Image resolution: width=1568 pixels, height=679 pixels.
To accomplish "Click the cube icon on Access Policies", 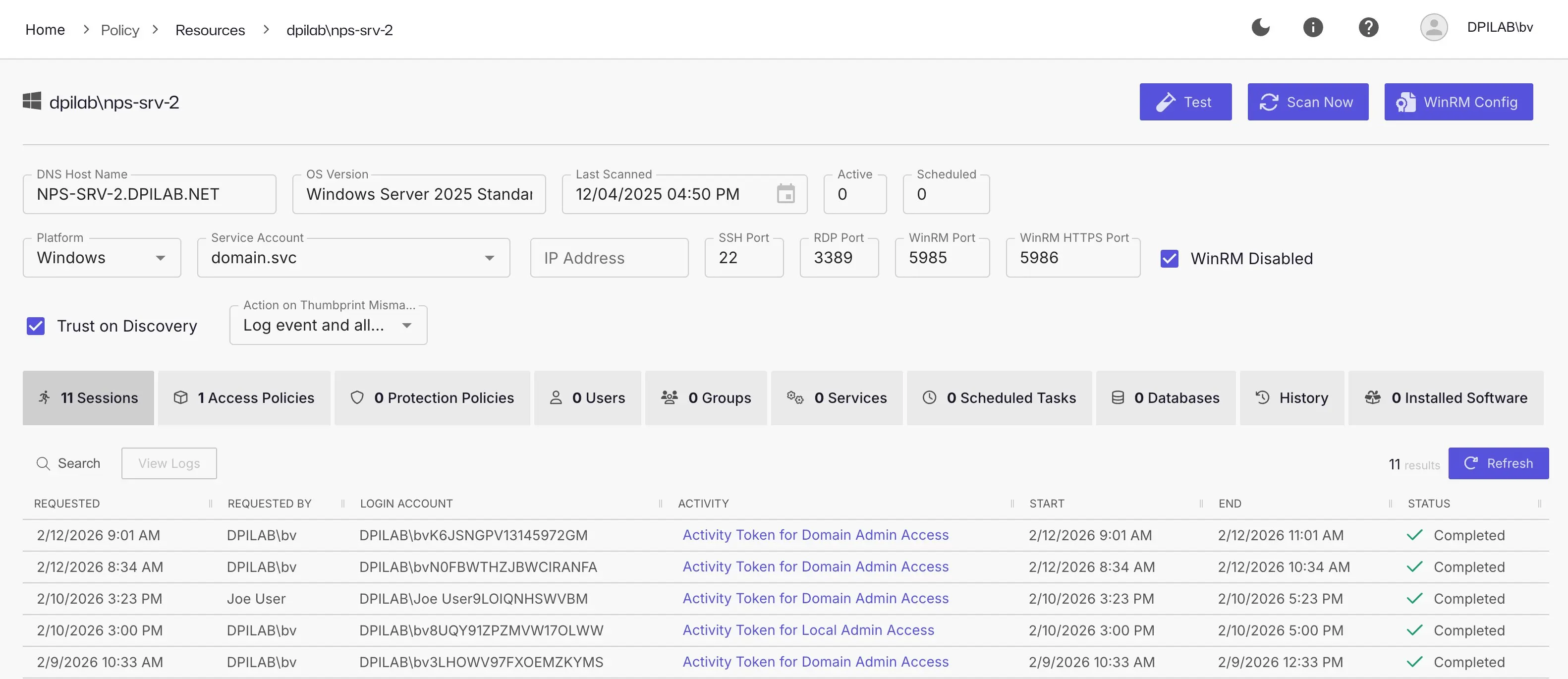I will click(181, 397).
